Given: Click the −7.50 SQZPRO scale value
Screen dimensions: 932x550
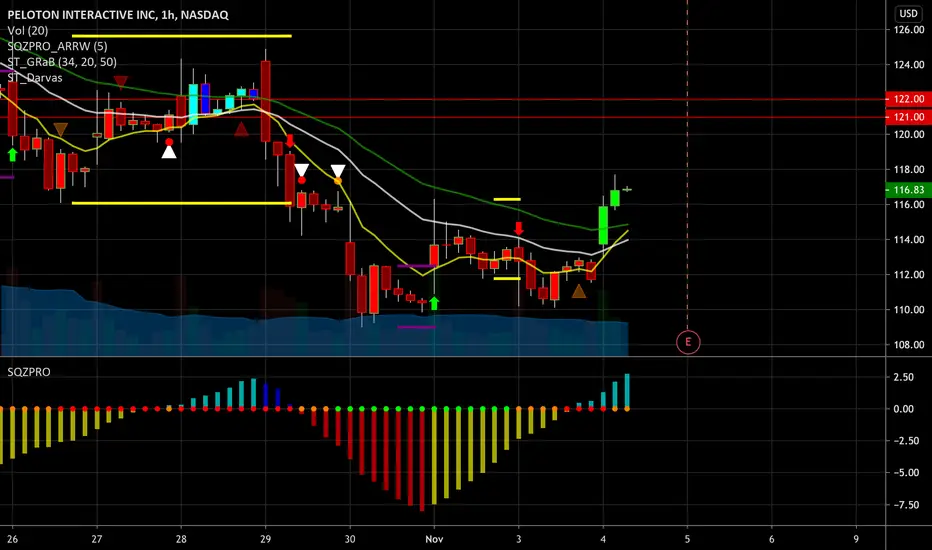Looking at the screenshot, I should 907,504.
